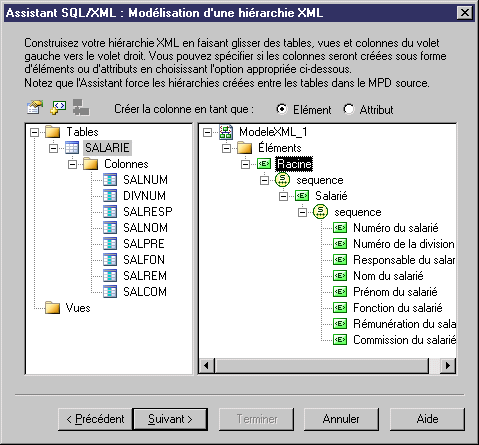This screenshot has width=479, height=445.
Task: Select the SALARIE table icon
Action: (x=72, y=148)
